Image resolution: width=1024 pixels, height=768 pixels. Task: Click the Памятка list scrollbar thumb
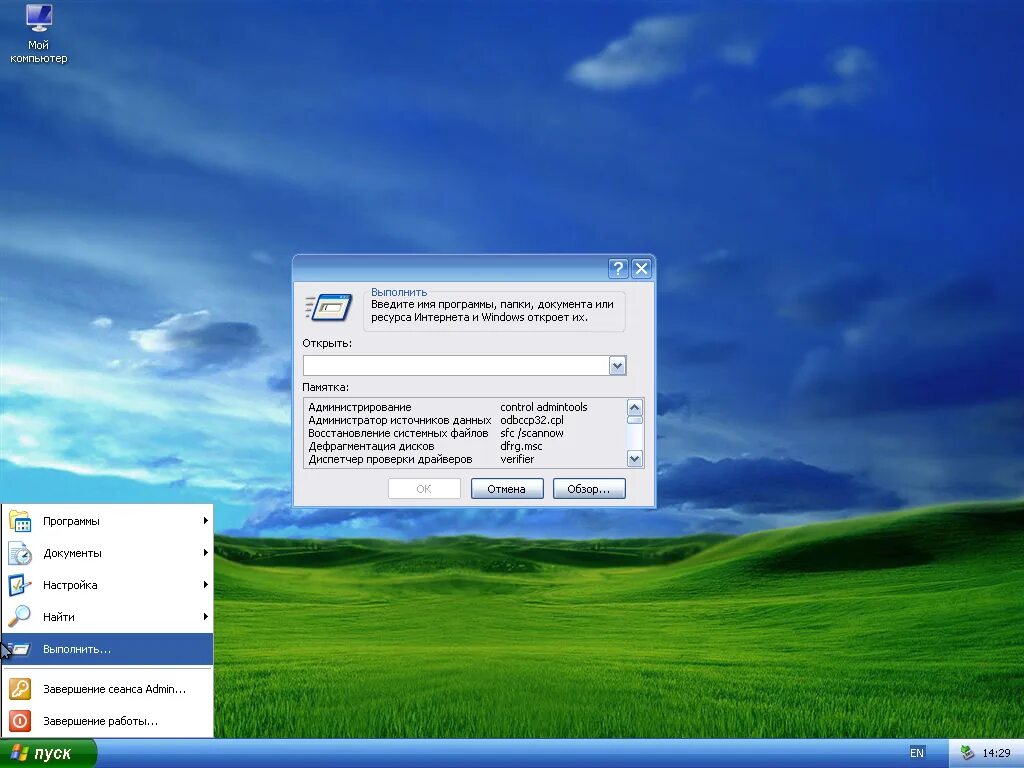(x=634, y=420)
